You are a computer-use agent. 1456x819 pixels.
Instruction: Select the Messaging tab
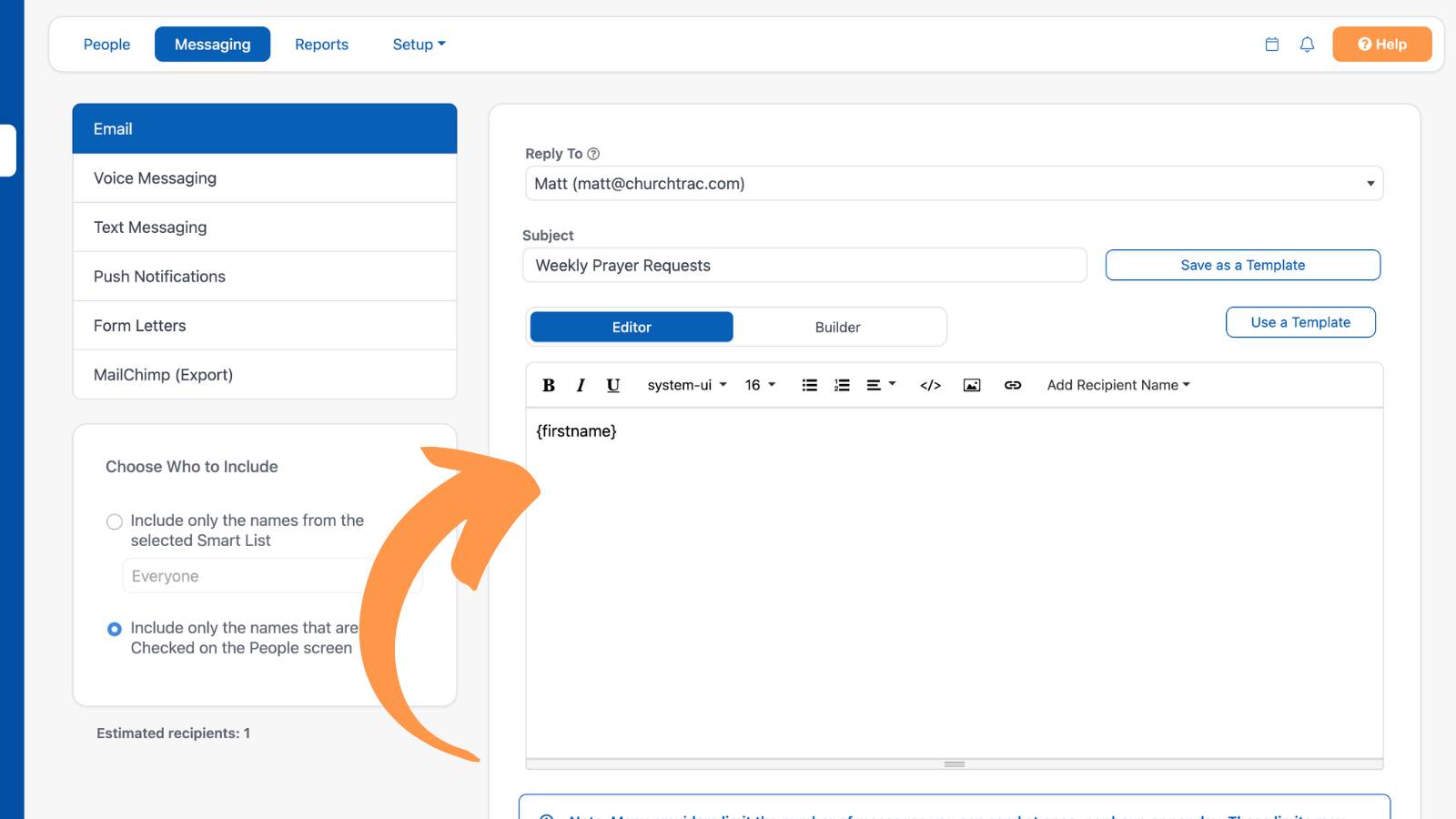point(212,44)
